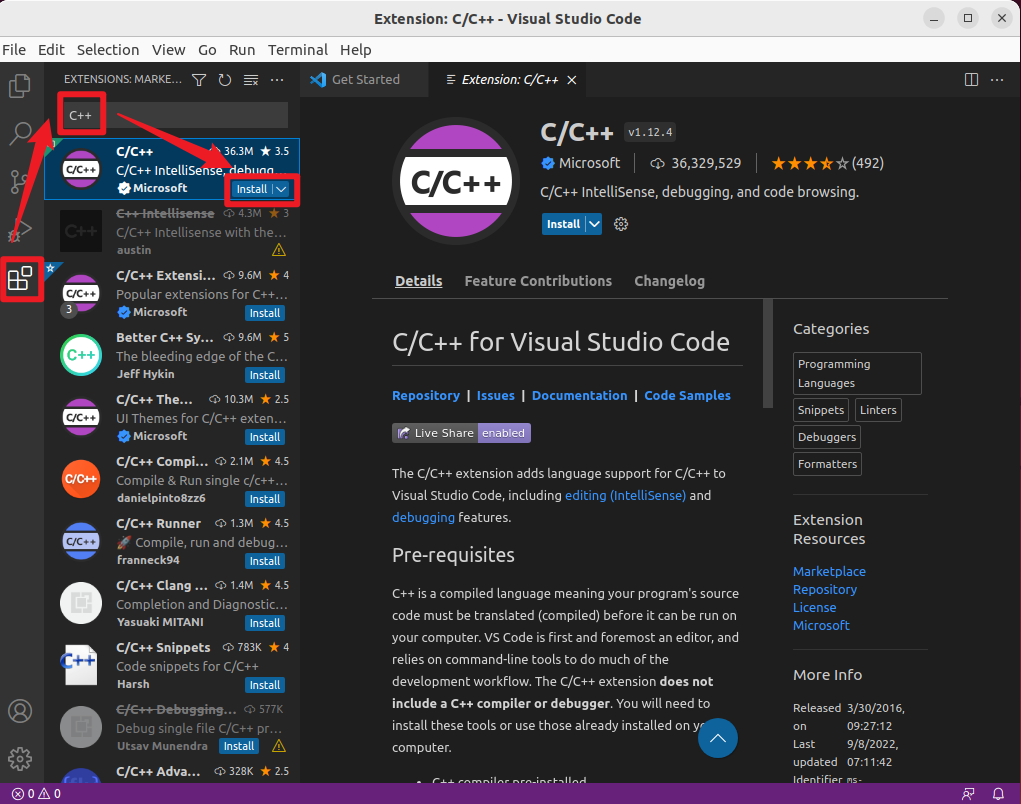This screenshot has width=1021, height=804.
Task: Open the extension settings gear beside Install
Action: click(x=620, y=224)
